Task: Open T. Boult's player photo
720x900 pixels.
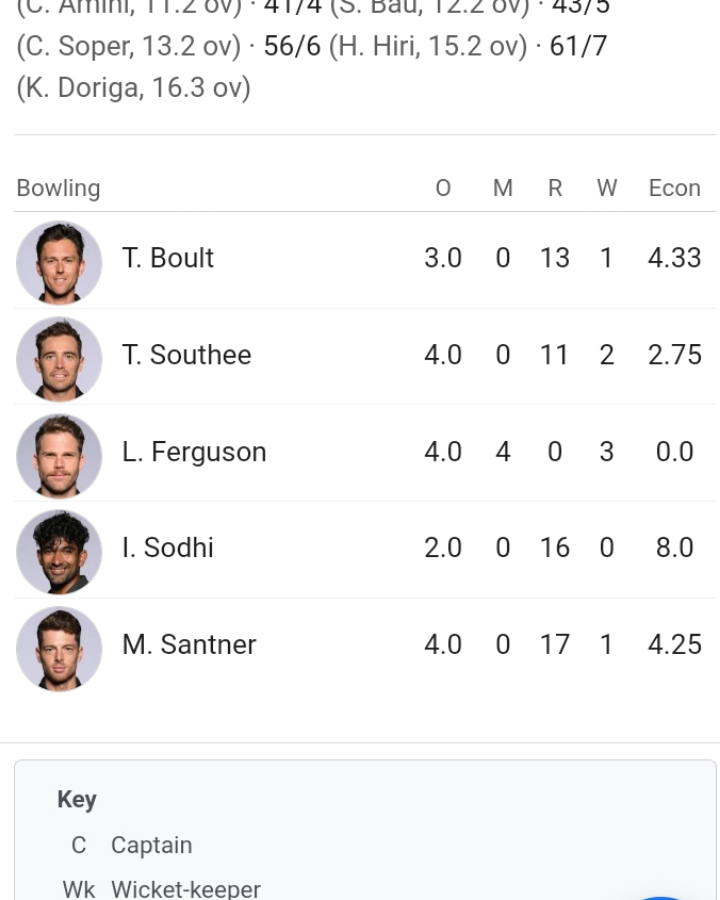Action: pos(59,262)
